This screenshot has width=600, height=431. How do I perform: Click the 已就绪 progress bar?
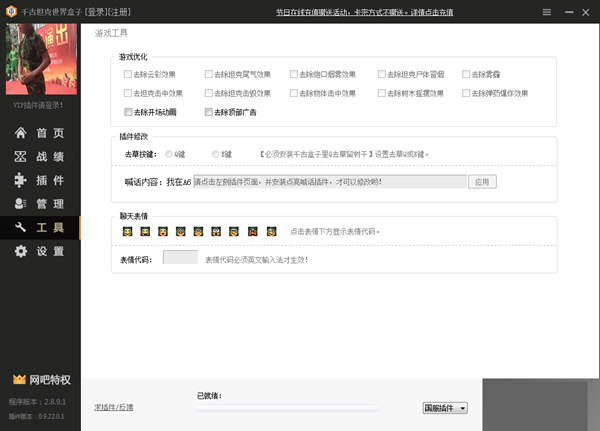click(287, 409)
